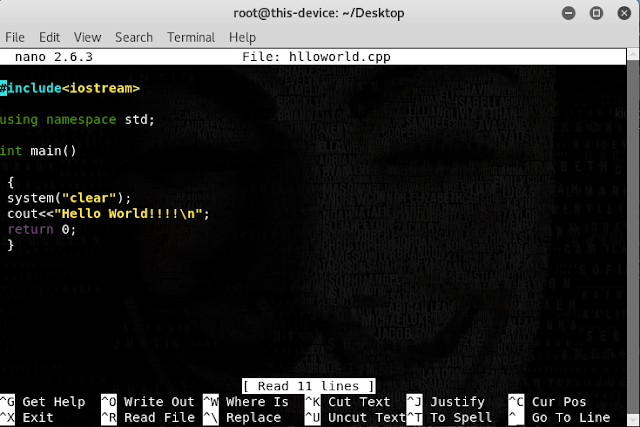
Task: Click the 'Read 11 lines' status message
Action: 308,386
